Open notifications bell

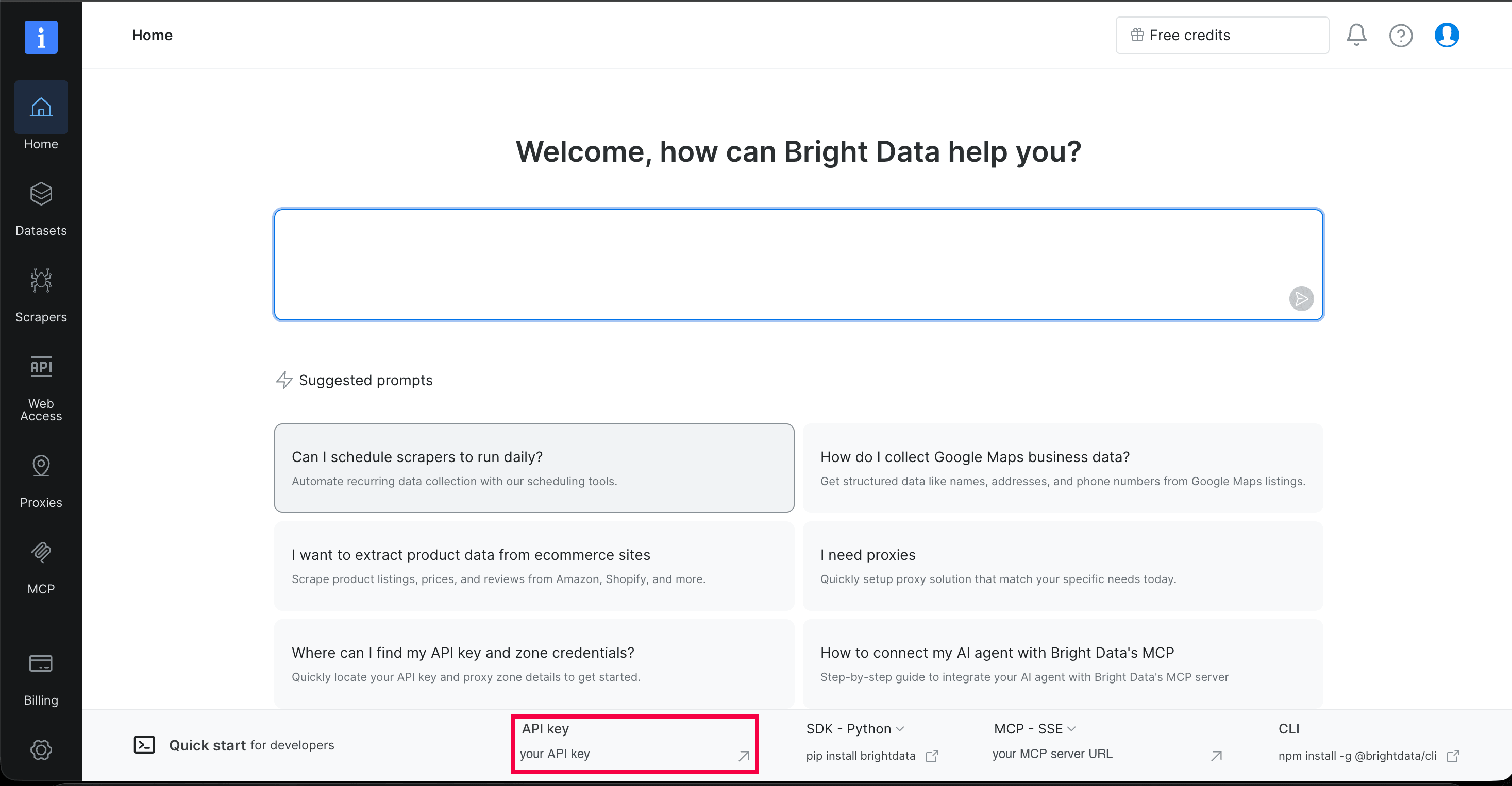(1356, 35)
